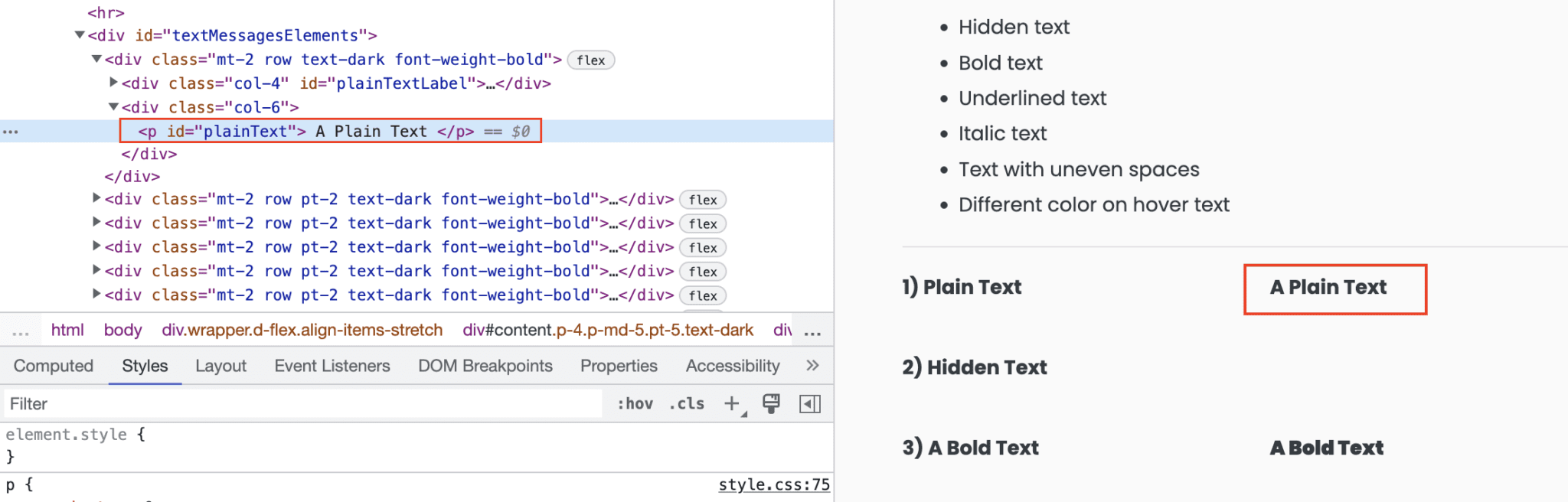The width and height of the screenshot is (1568, 502).
Task: Switch to the Computed tab
Action: click(54, 366)
